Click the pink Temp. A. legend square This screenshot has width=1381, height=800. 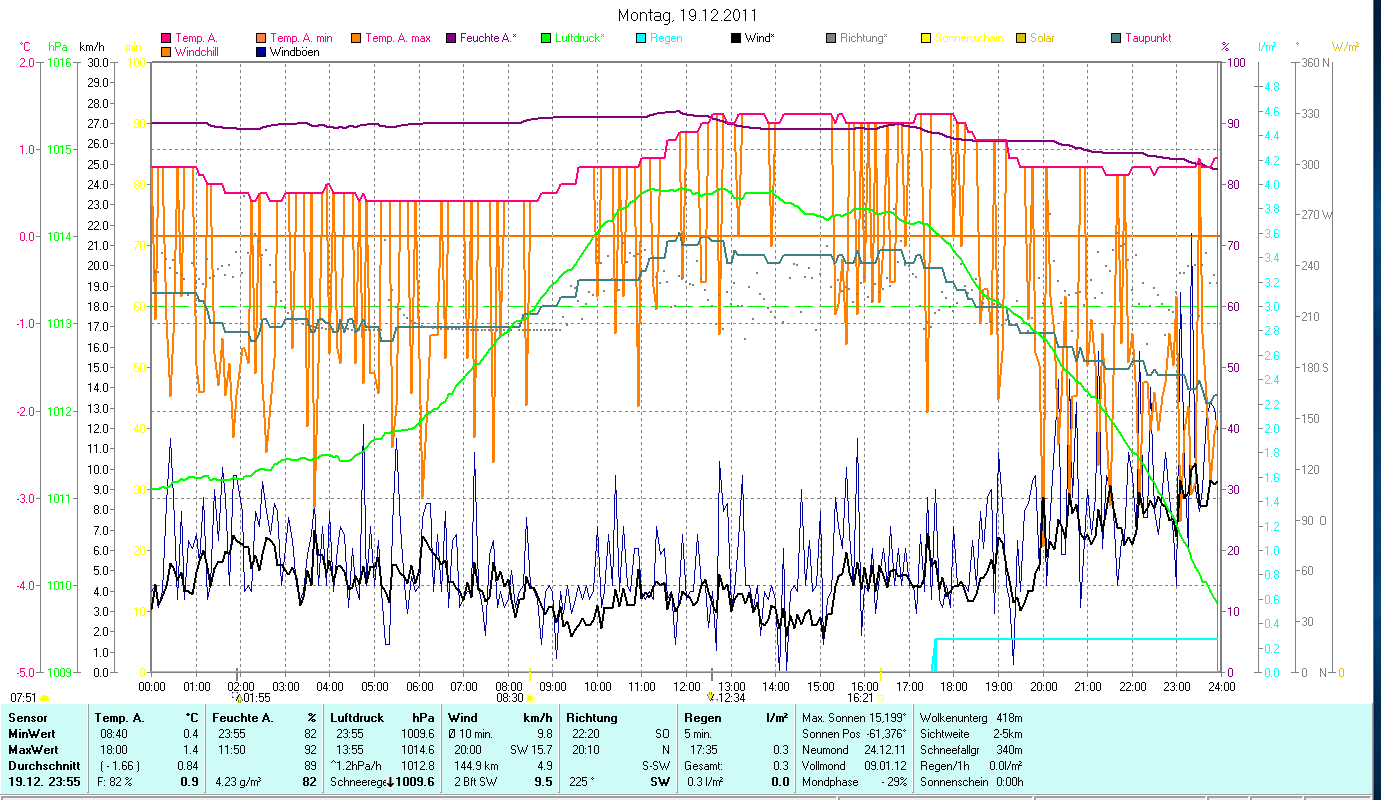click(166, 39)
